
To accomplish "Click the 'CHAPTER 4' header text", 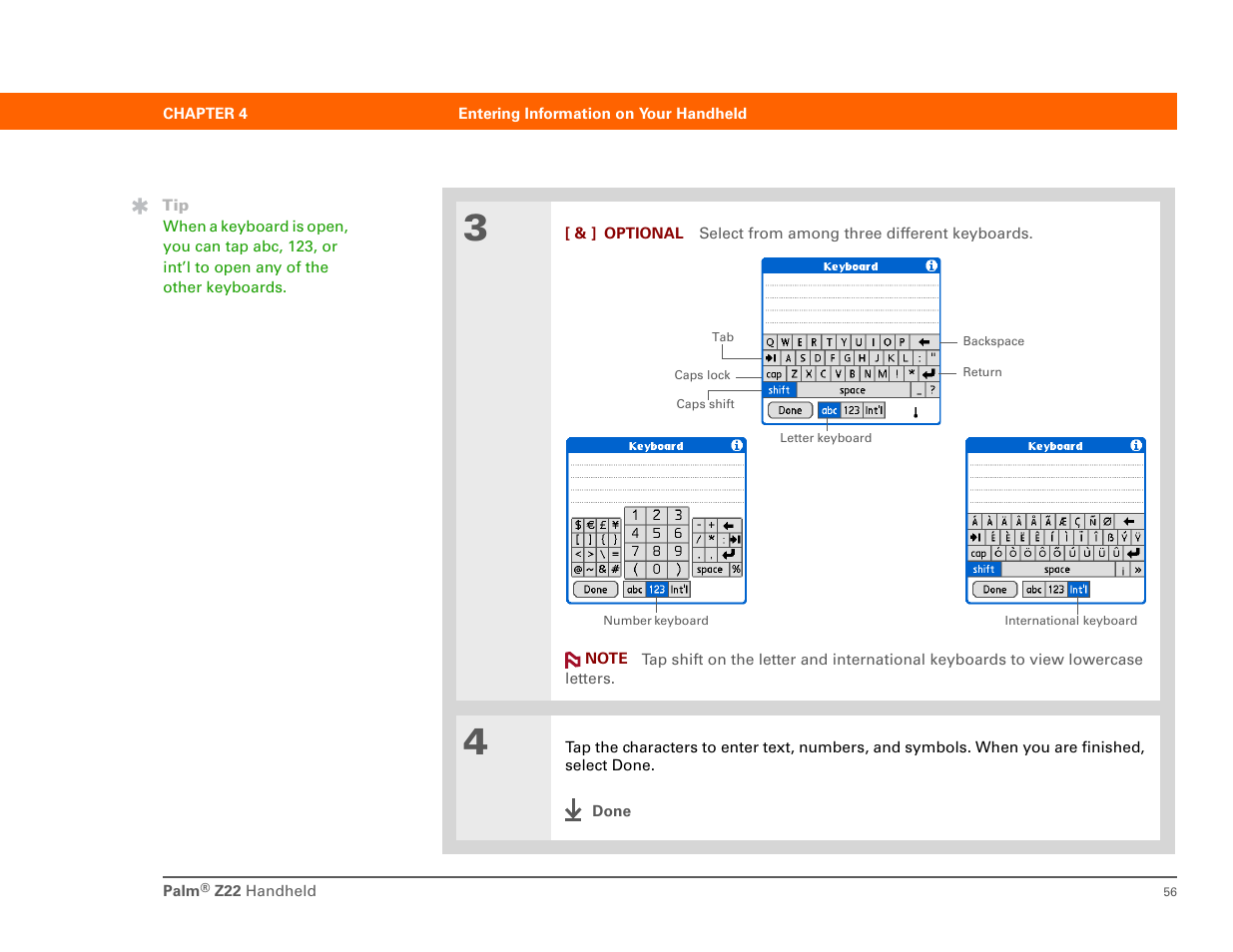I will (x=205, y=114).
